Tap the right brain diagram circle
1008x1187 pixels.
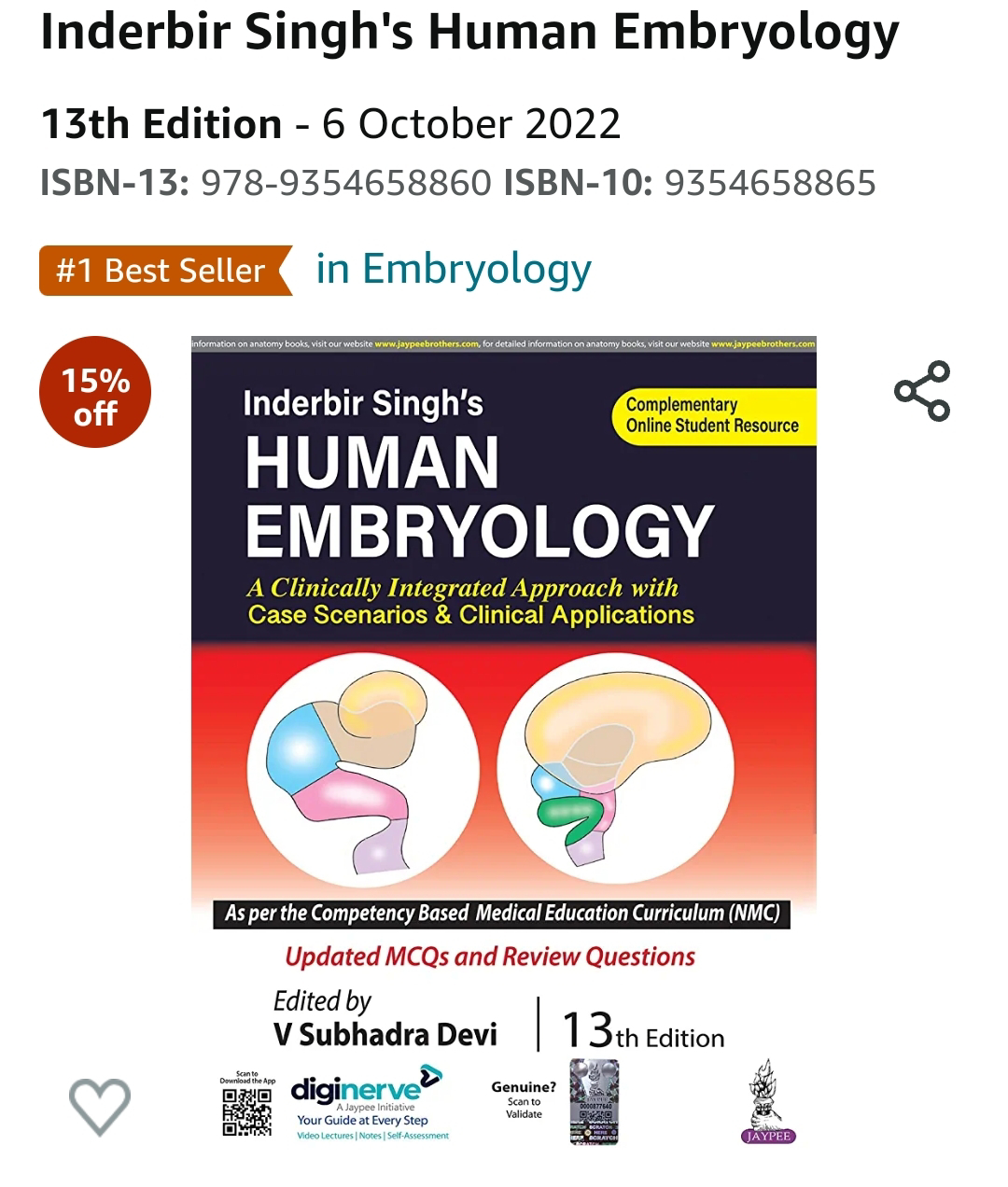(x=615, y=774)
